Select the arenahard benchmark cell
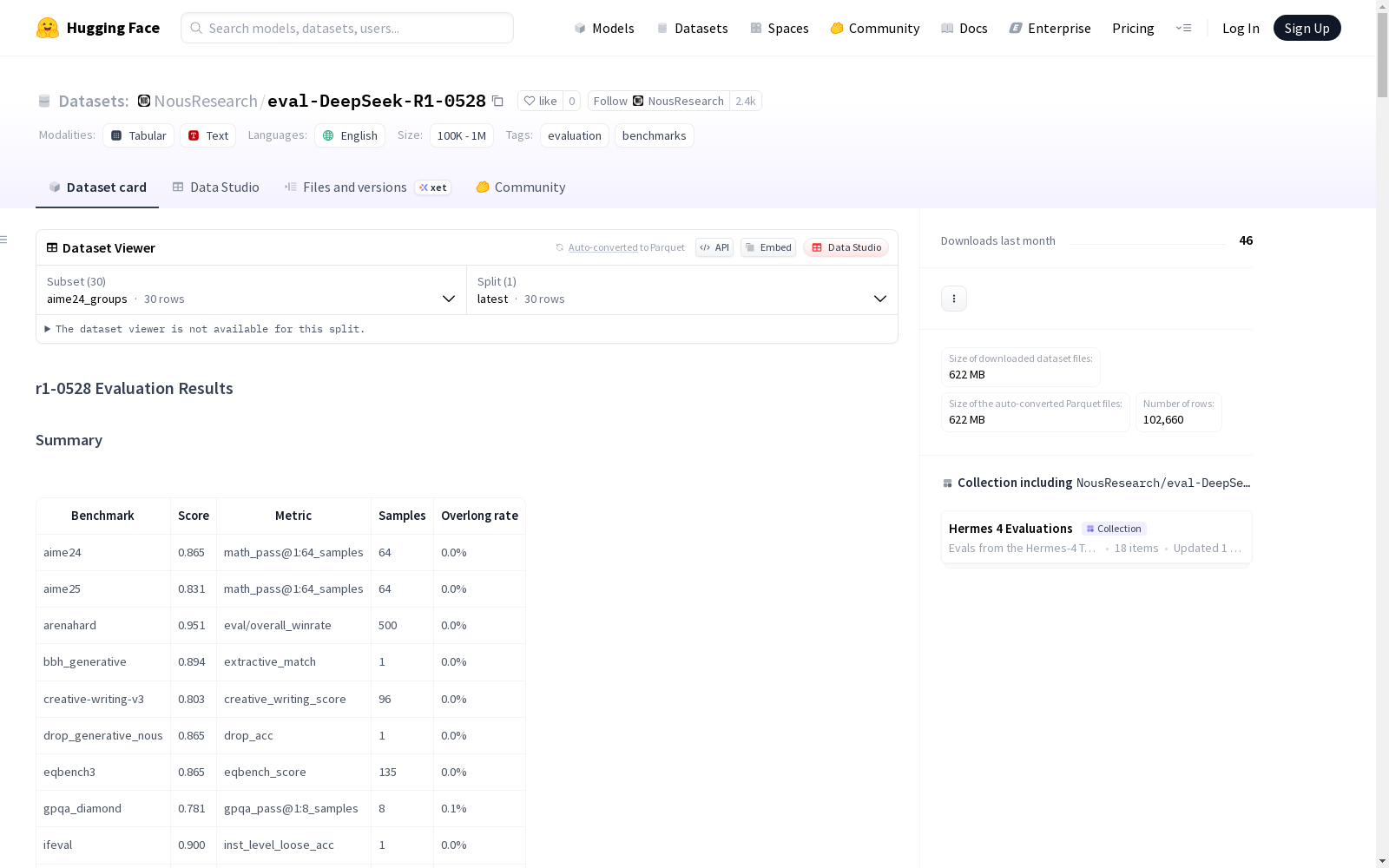The width and height of the screenshot is (1389, 868). tap(103, 625)
